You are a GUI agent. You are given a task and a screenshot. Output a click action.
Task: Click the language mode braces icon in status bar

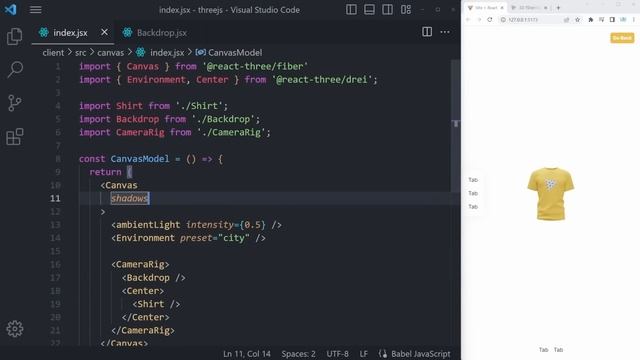(x=383, y=354)
